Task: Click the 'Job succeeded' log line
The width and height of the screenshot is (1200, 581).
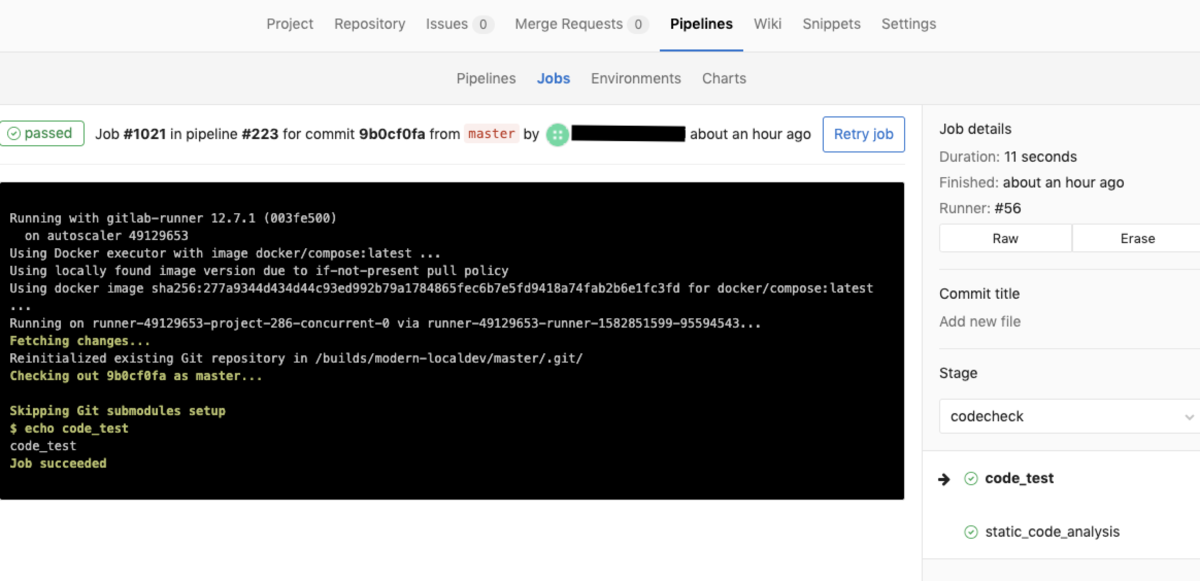Action: [58, 463]
